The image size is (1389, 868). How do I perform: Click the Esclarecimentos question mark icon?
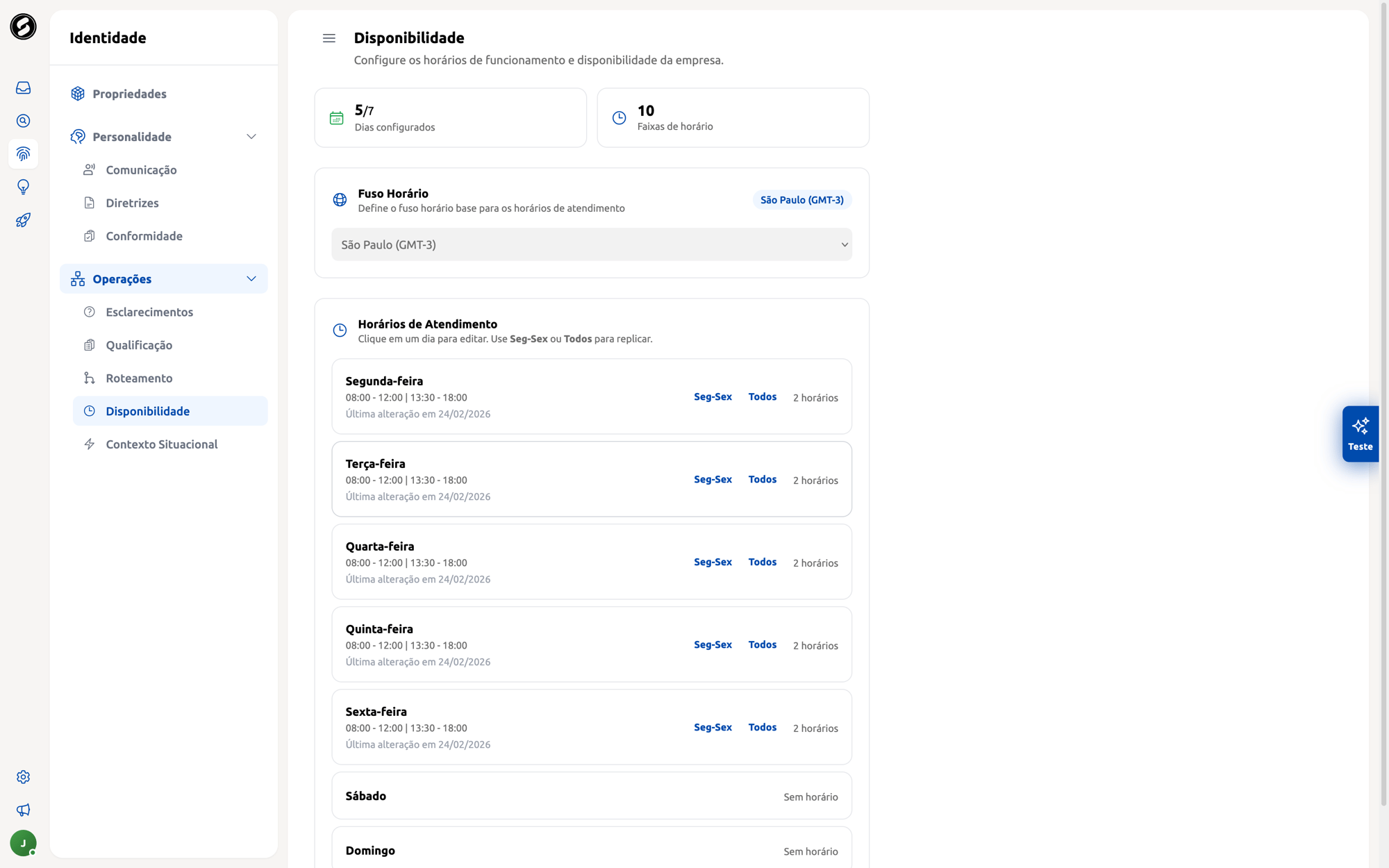tap(90, 312)
